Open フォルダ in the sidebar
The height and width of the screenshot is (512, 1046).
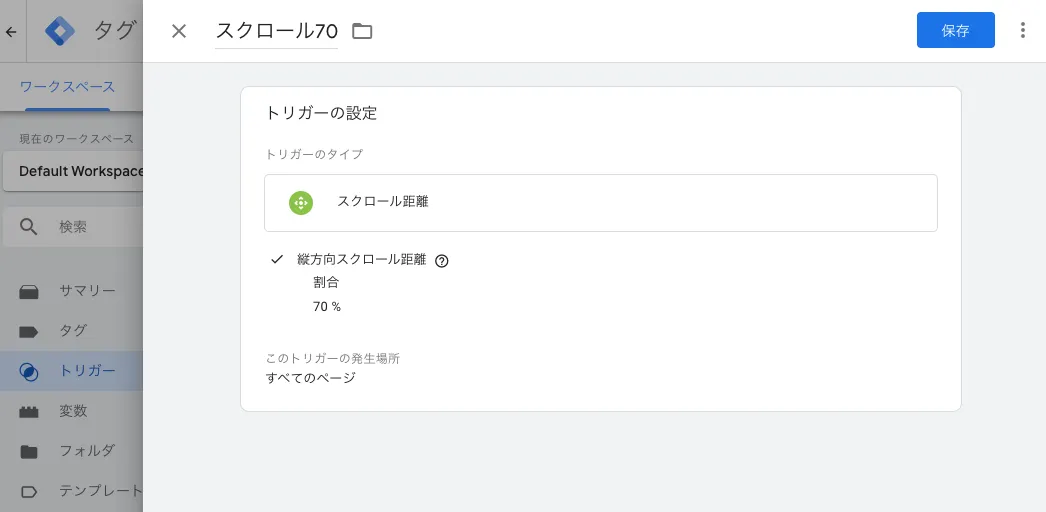point(86,451)
